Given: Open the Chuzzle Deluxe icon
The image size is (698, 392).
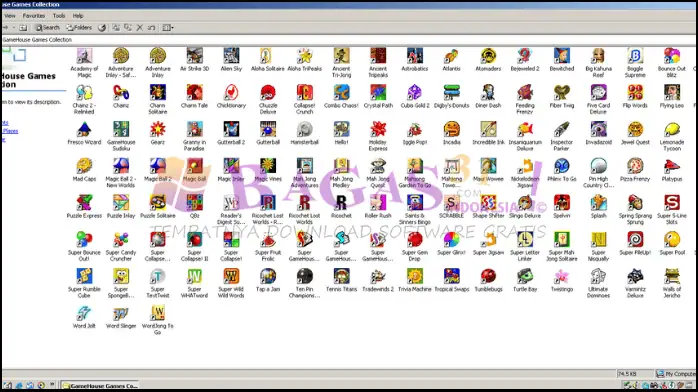Looking at the screenshot, I should click(268, 93).
